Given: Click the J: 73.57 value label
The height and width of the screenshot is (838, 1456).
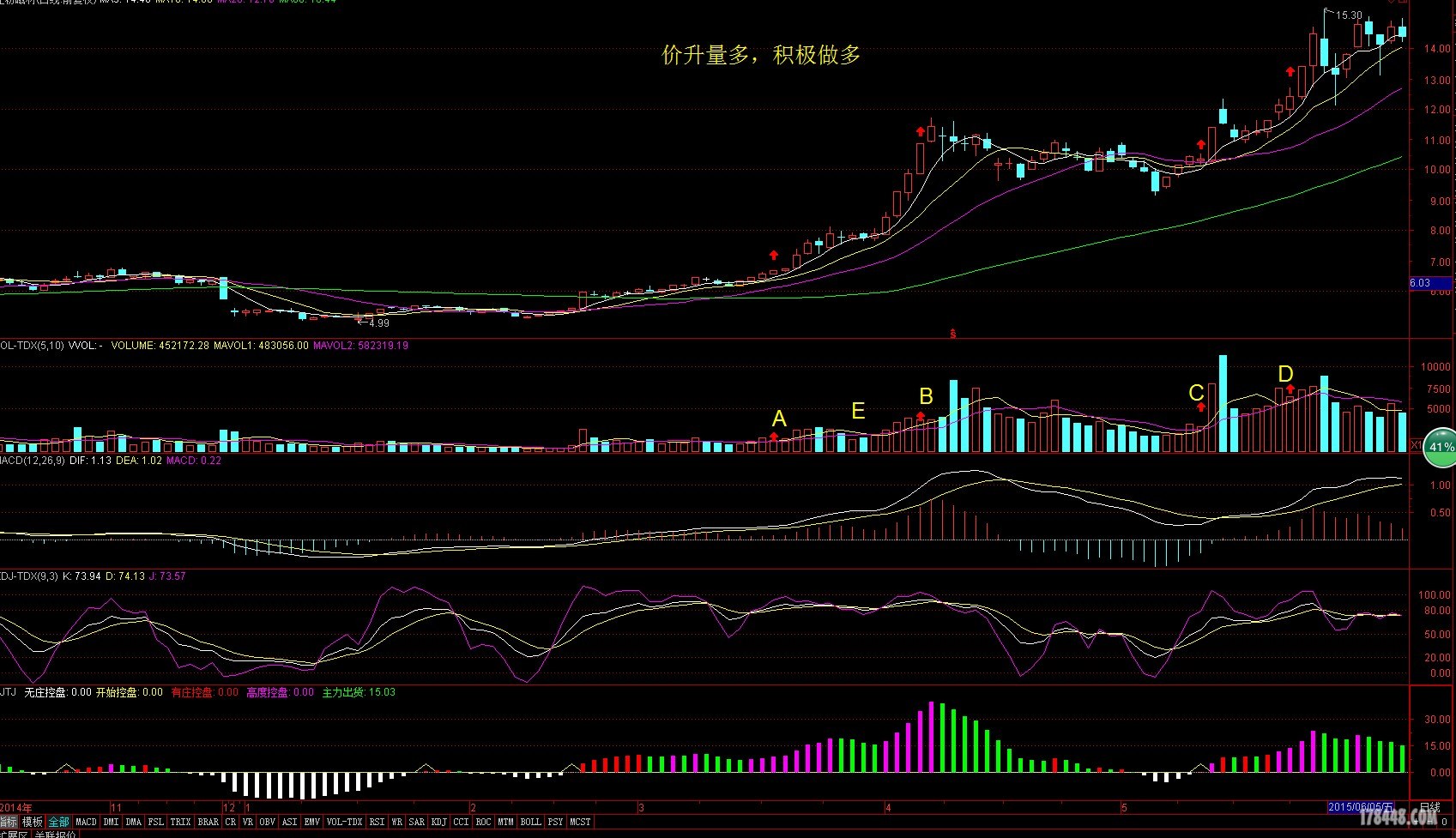Looking at the screenshot, I should point(167,576).
